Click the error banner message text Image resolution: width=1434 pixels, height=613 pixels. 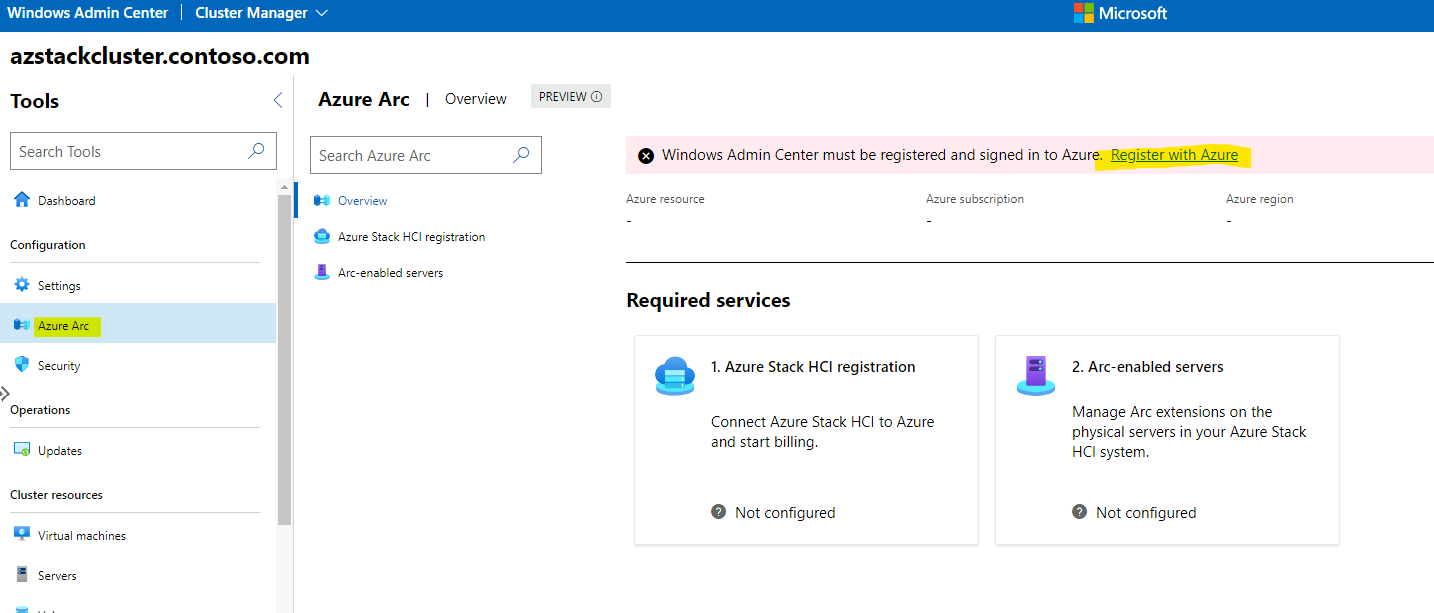[882, 155]
